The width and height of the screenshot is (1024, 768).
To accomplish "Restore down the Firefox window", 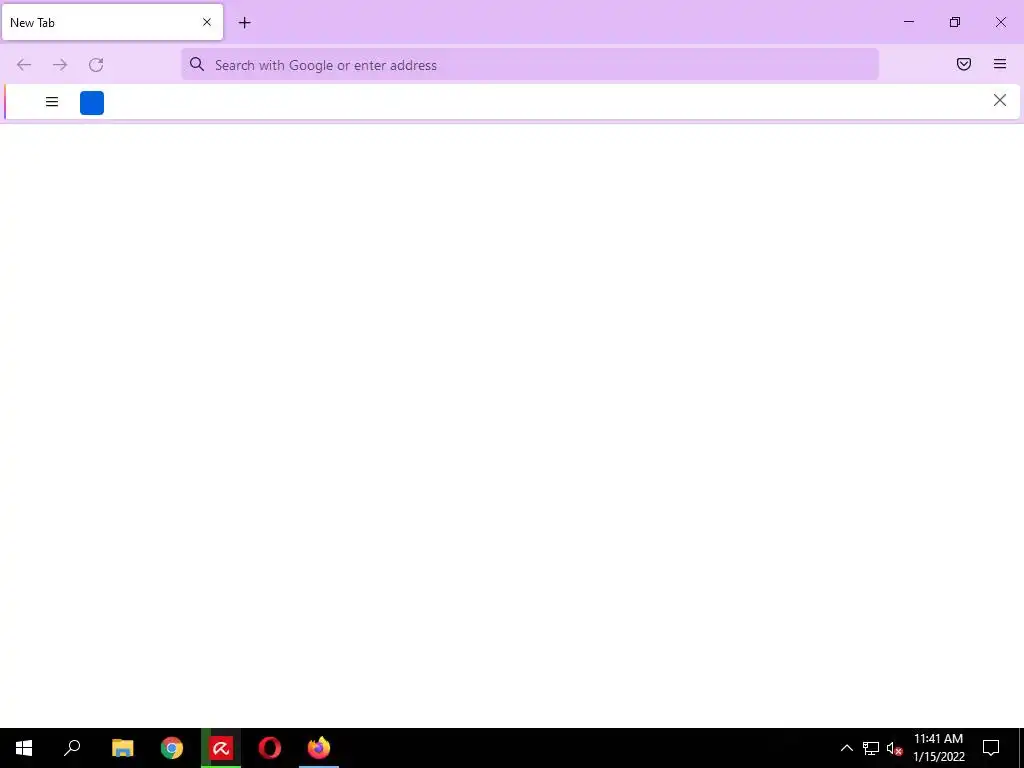I will pyautogui.click(x=955, y=22).
